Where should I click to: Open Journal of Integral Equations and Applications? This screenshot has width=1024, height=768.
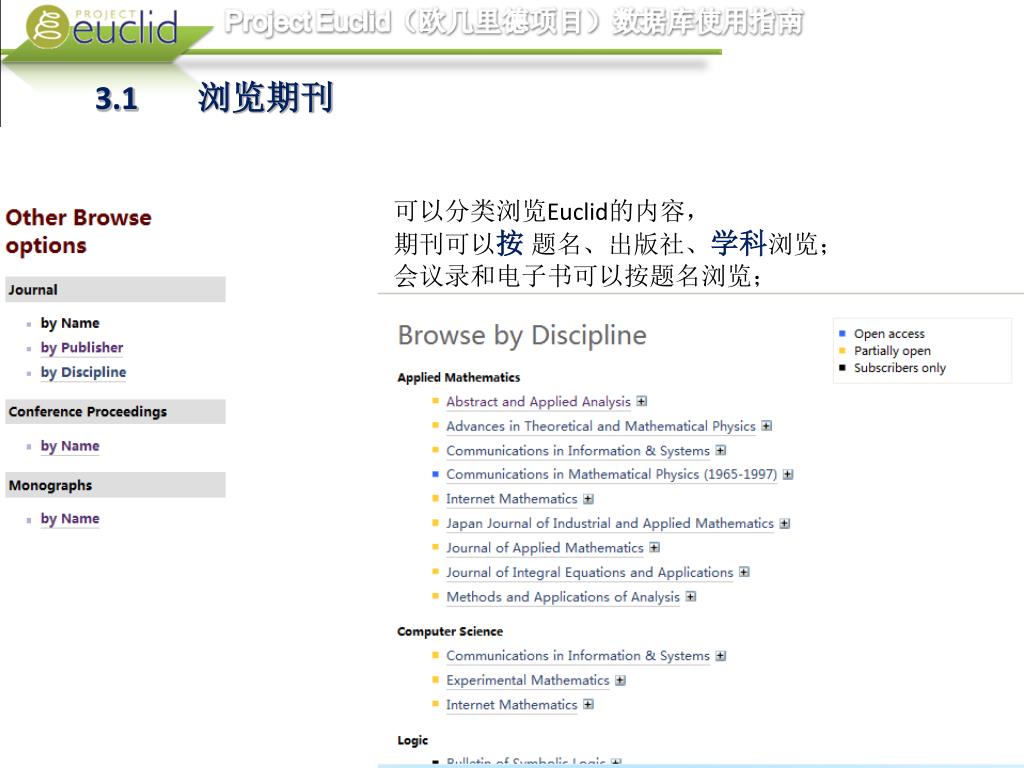(x=590, y=573)
